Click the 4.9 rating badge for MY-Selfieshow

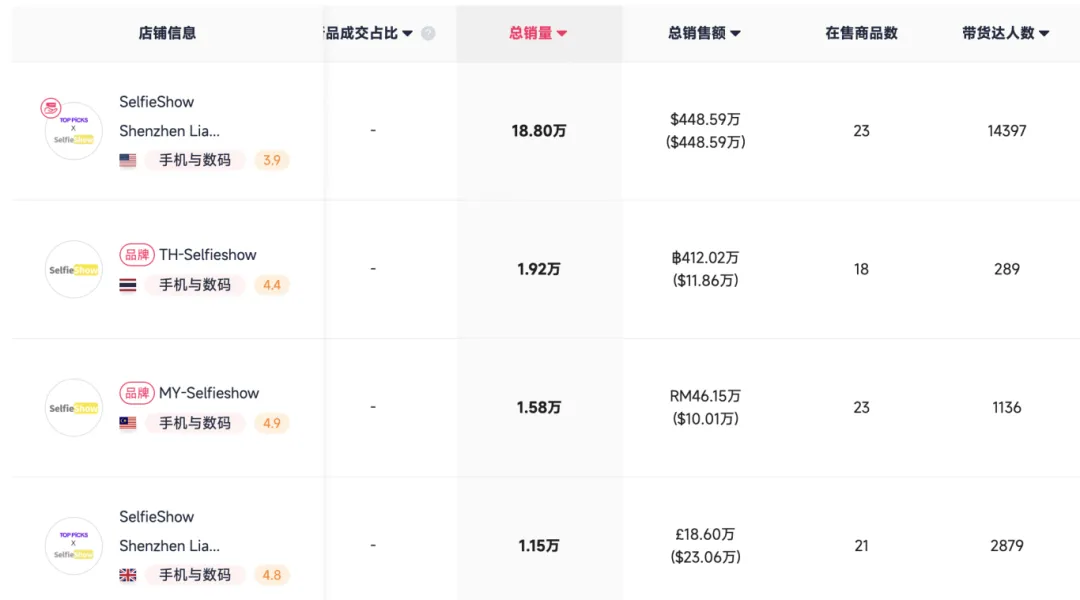pos(271,423)
